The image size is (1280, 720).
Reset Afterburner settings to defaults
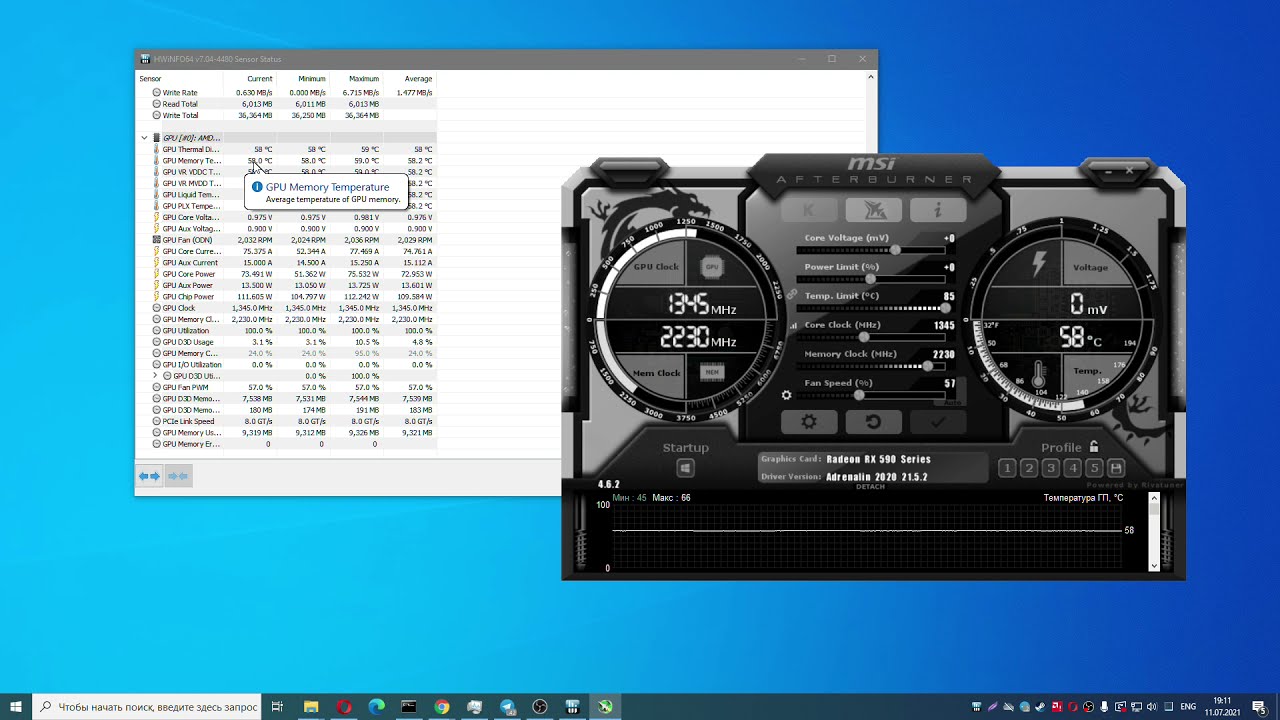click(x=873, y=422)
